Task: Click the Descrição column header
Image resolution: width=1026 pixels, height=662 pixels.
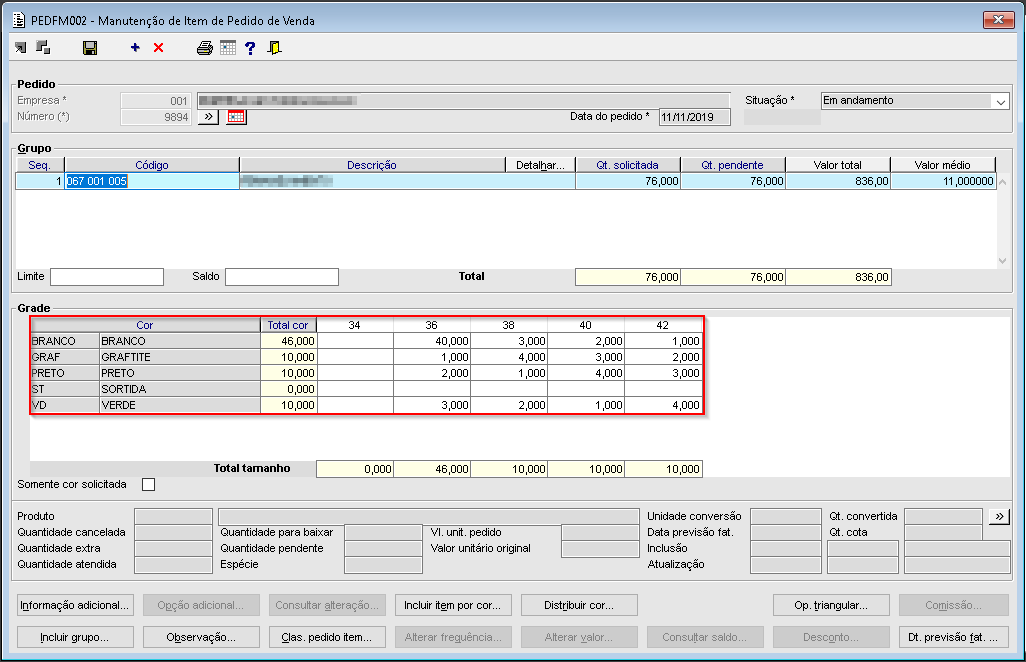Action: [372, 165]
